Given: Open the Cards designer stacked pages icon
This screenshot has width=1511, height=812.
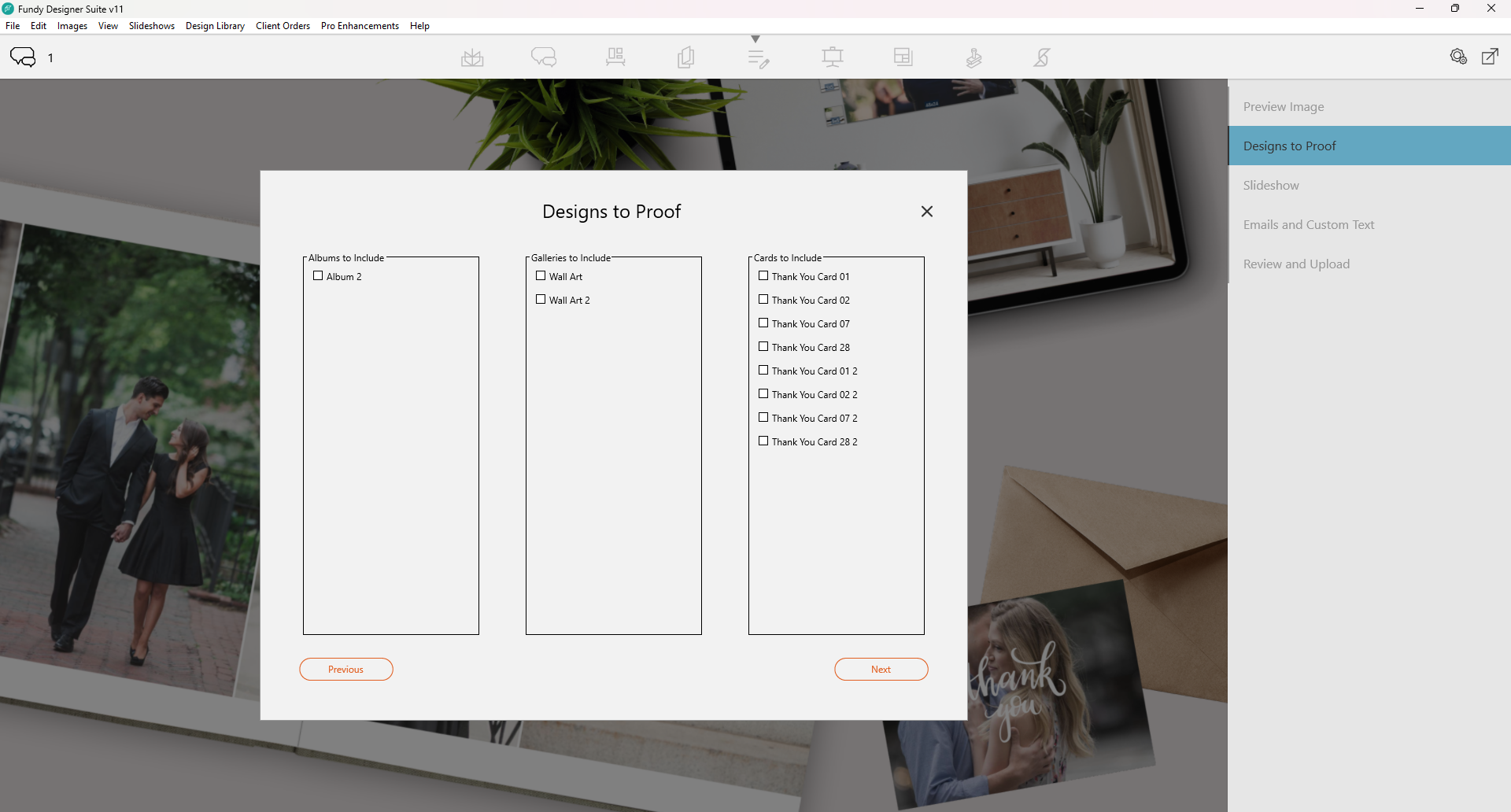Looking at the screenshot, I should pyautogui.click(x=686, y=57).
